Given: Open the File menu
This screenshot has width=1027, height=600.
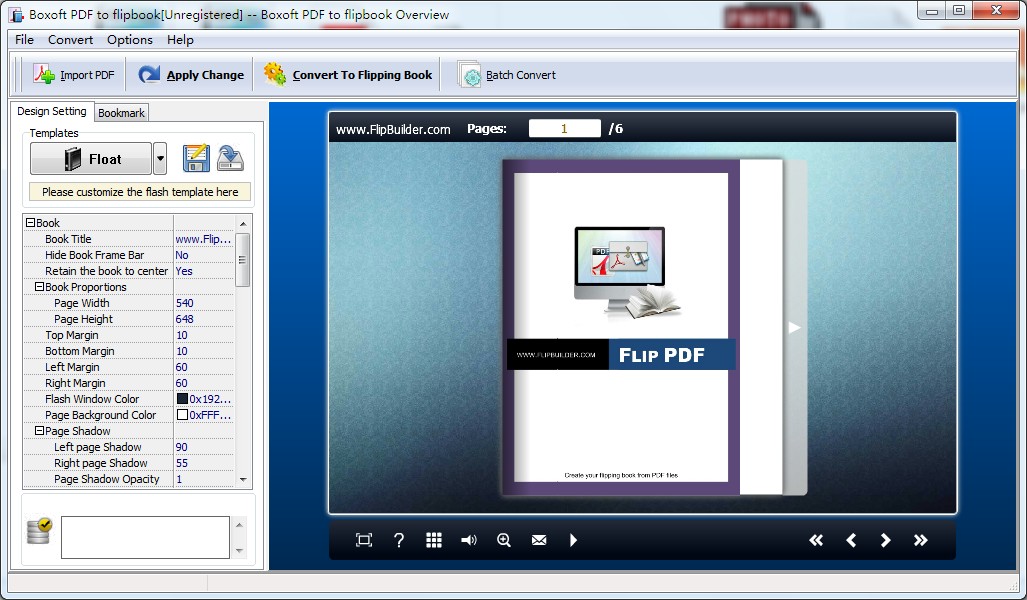Looking at the screenshot, I should [24, 39].
